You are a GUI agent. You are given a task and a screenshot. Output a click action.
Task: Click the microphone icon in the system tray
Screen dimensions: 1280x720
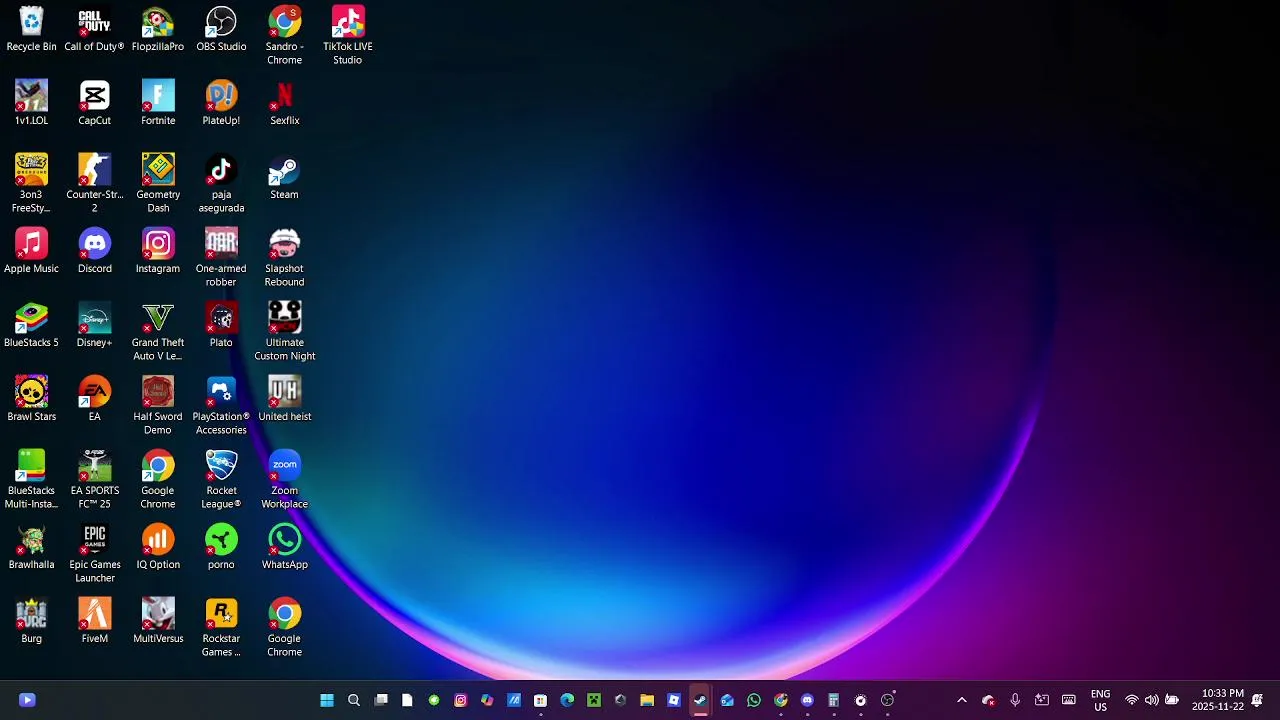tap(1015, 700)
